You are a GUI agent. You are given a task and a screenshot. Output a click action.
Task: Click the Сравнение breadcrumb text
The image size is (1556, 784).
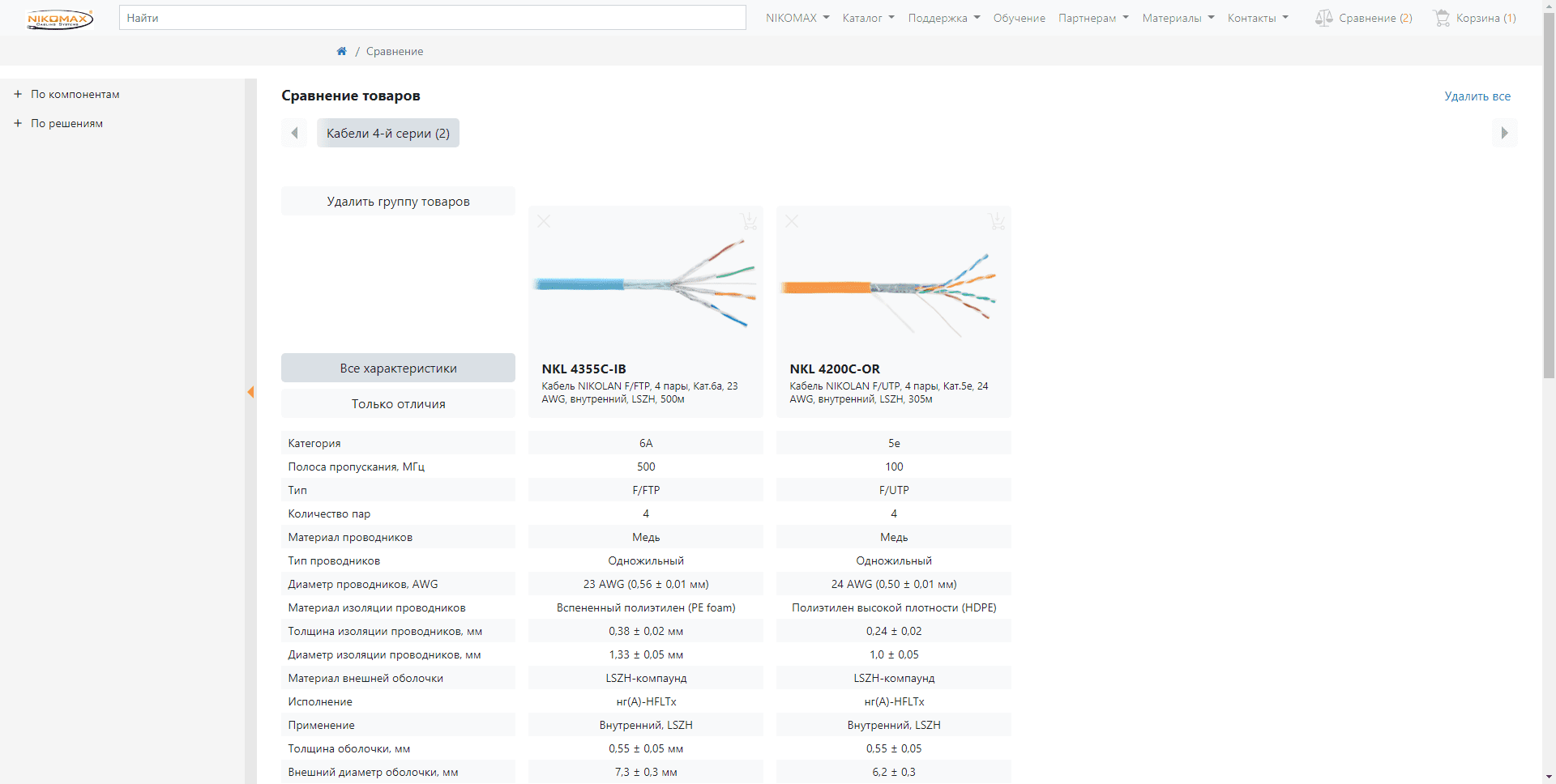(395, 51)
